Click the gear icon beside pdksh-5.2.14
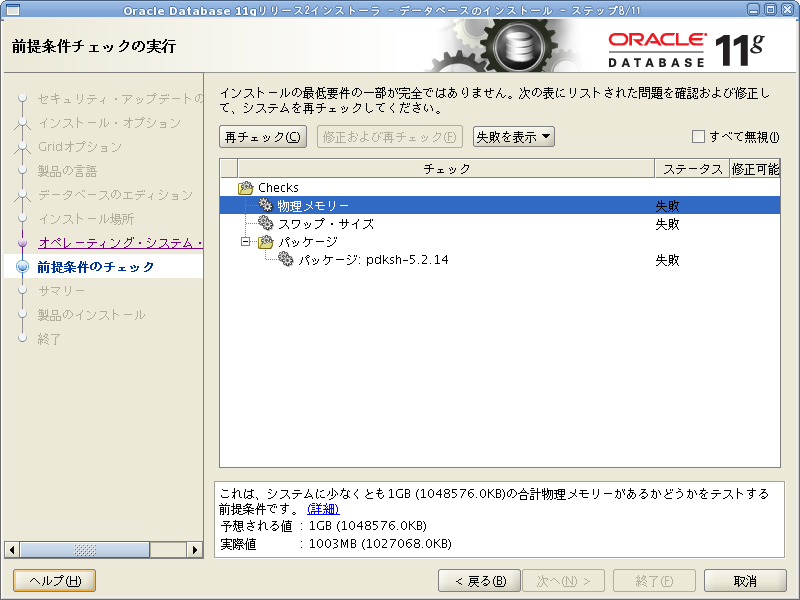This screenshot has width=800, height=600. click(286, 259)
